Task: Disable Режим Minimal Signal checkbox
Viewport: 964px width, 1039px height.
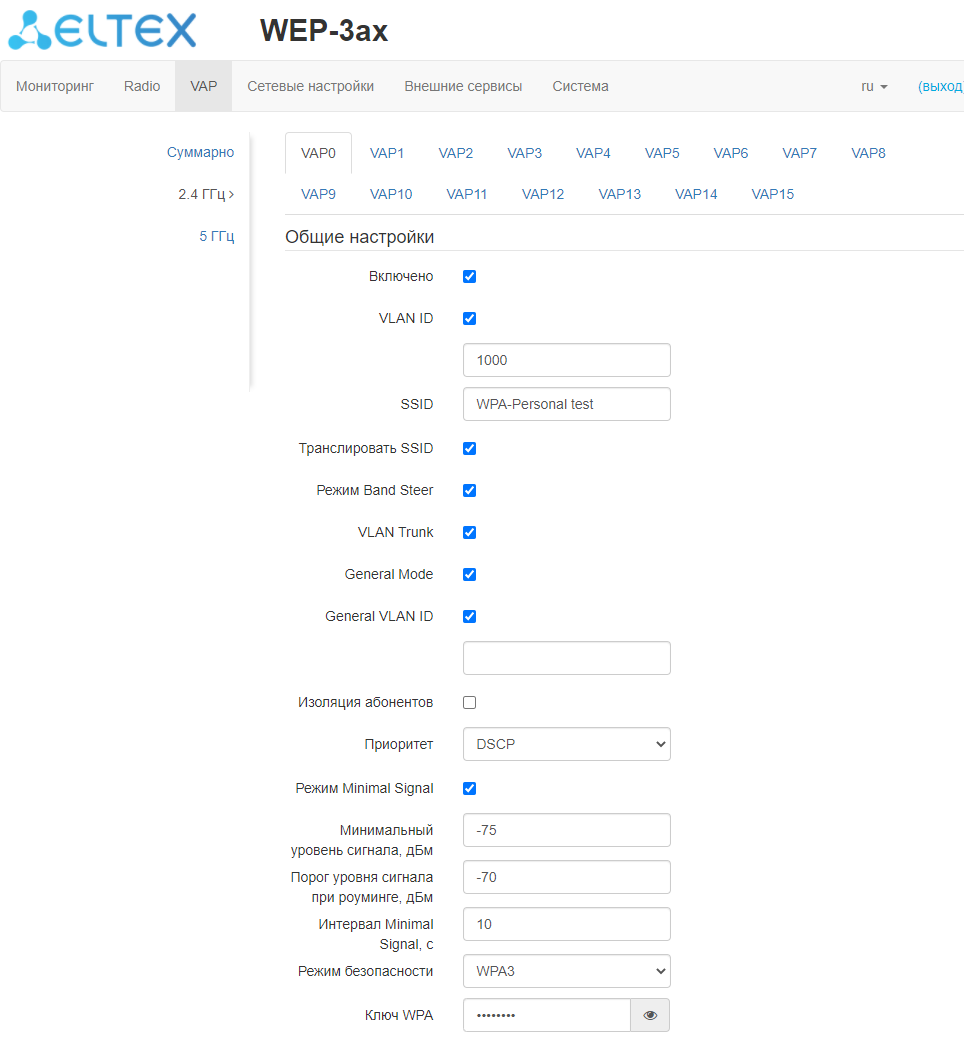Action: [x=470, y=789]
